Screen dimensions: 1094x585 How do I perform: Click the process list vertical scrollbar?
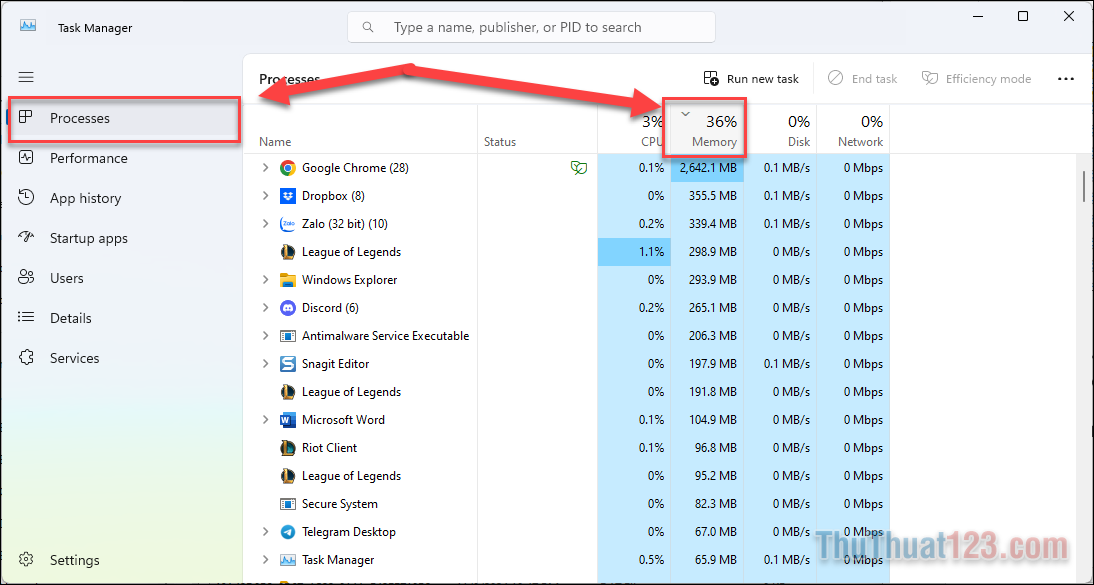click(1083, 186)
